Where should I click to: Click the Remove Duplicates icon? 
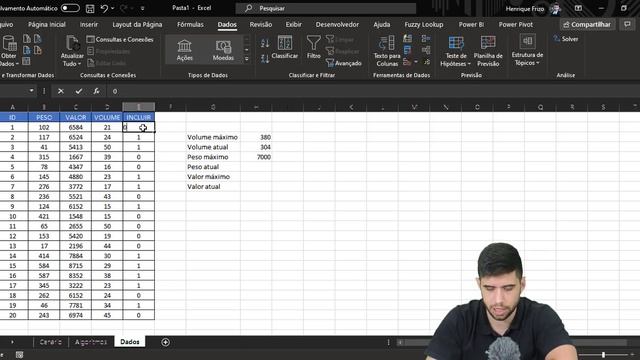407,50
